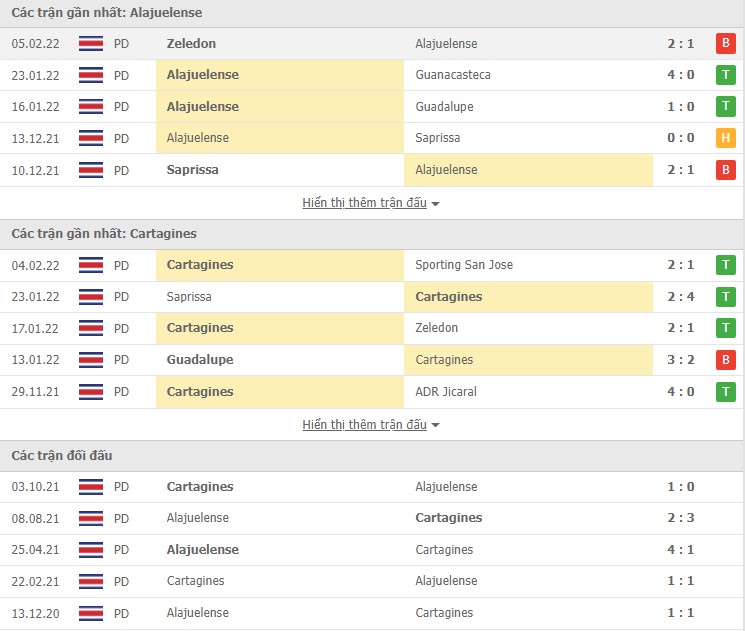Click Costa Rica flag in Zeledon vs Alajuelense row
745x631 pixels.
pos(91,44)
